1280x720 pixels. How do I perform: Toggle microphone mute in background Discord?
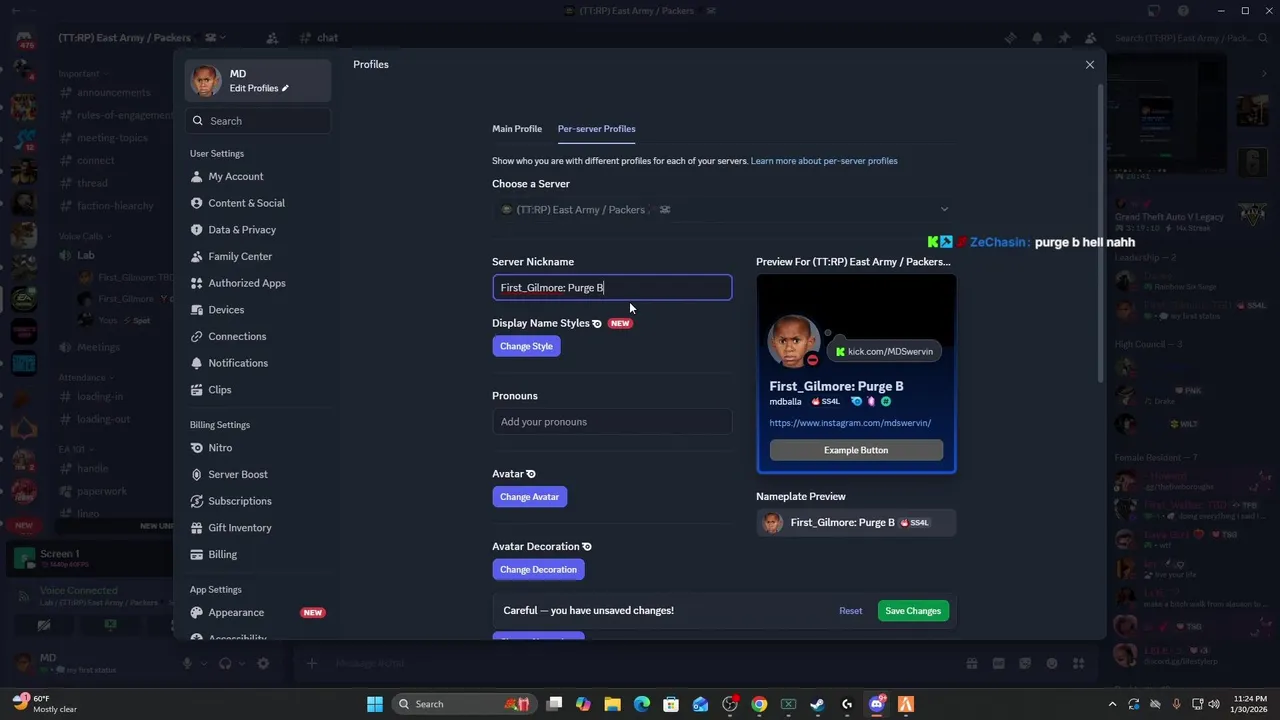(x=186, y=663)
